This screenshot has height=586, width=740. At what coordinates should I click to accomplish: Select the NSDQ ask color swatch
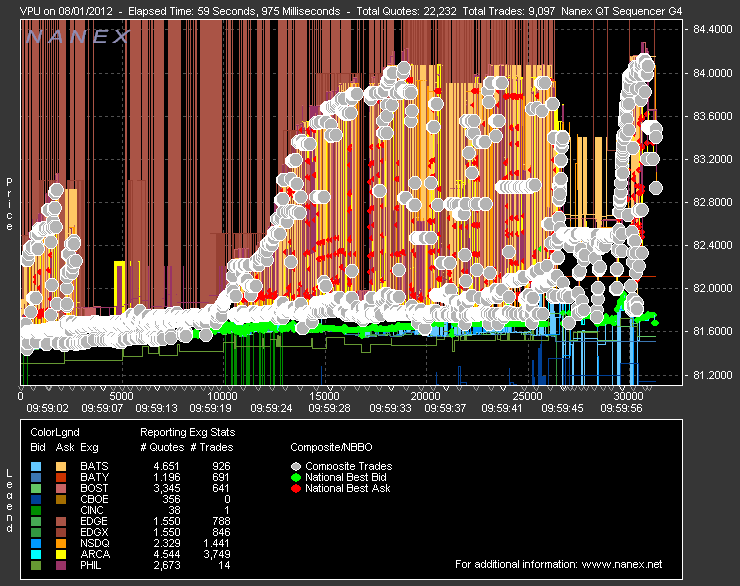pyautogui.click(x=61, y=544)
